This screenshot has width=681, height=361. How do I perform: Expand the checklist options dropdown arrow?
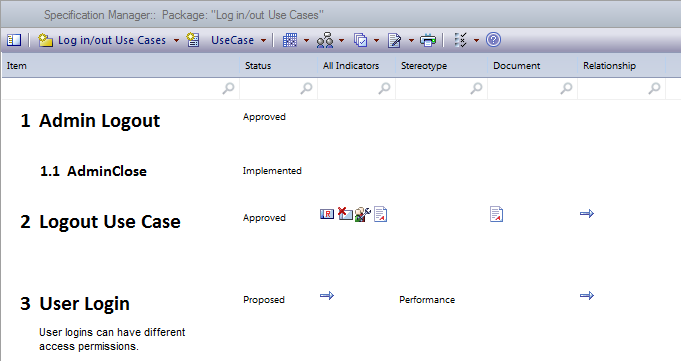476,40
